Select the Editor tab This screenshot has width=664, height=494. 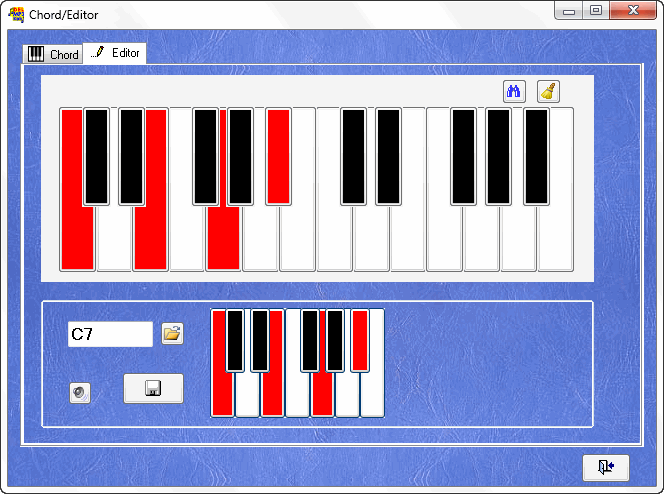point(115,53)
